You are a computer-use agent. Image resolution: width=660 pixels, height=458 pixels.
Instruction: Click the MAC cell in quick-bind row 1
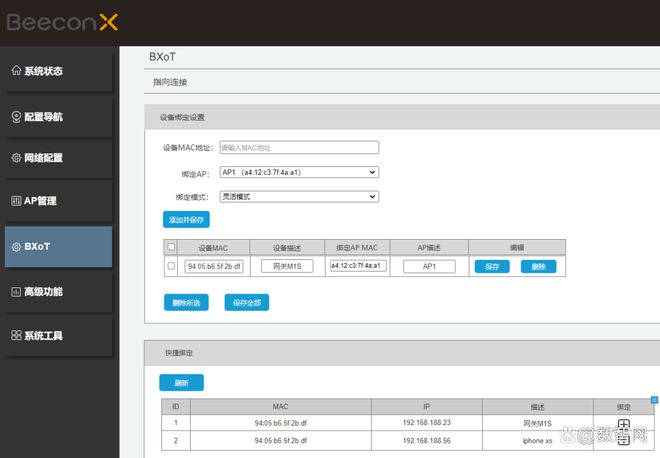(281, 423)
